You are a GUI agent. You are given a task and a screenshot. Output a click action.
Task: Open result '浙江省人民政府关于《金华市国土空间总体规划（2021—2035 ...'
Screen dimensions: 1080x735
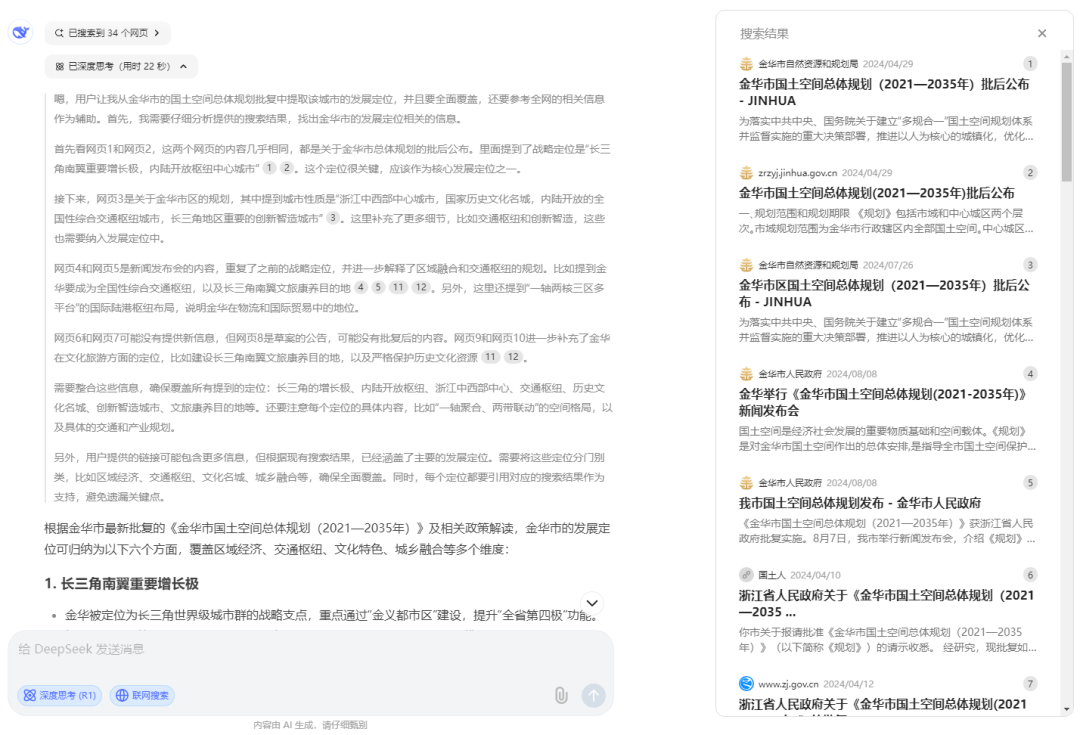pos(886,603)
